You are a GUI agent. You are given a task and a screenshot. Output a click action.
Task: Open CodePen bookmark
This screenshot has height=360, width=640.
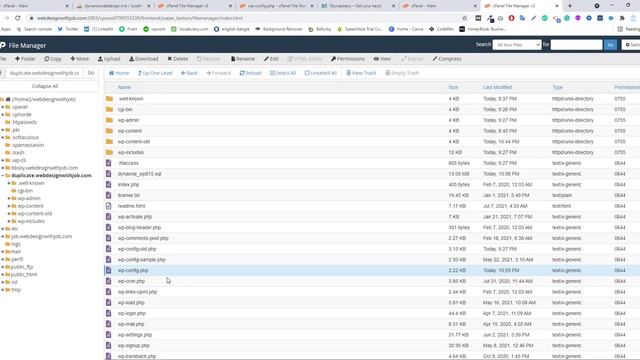441,29
